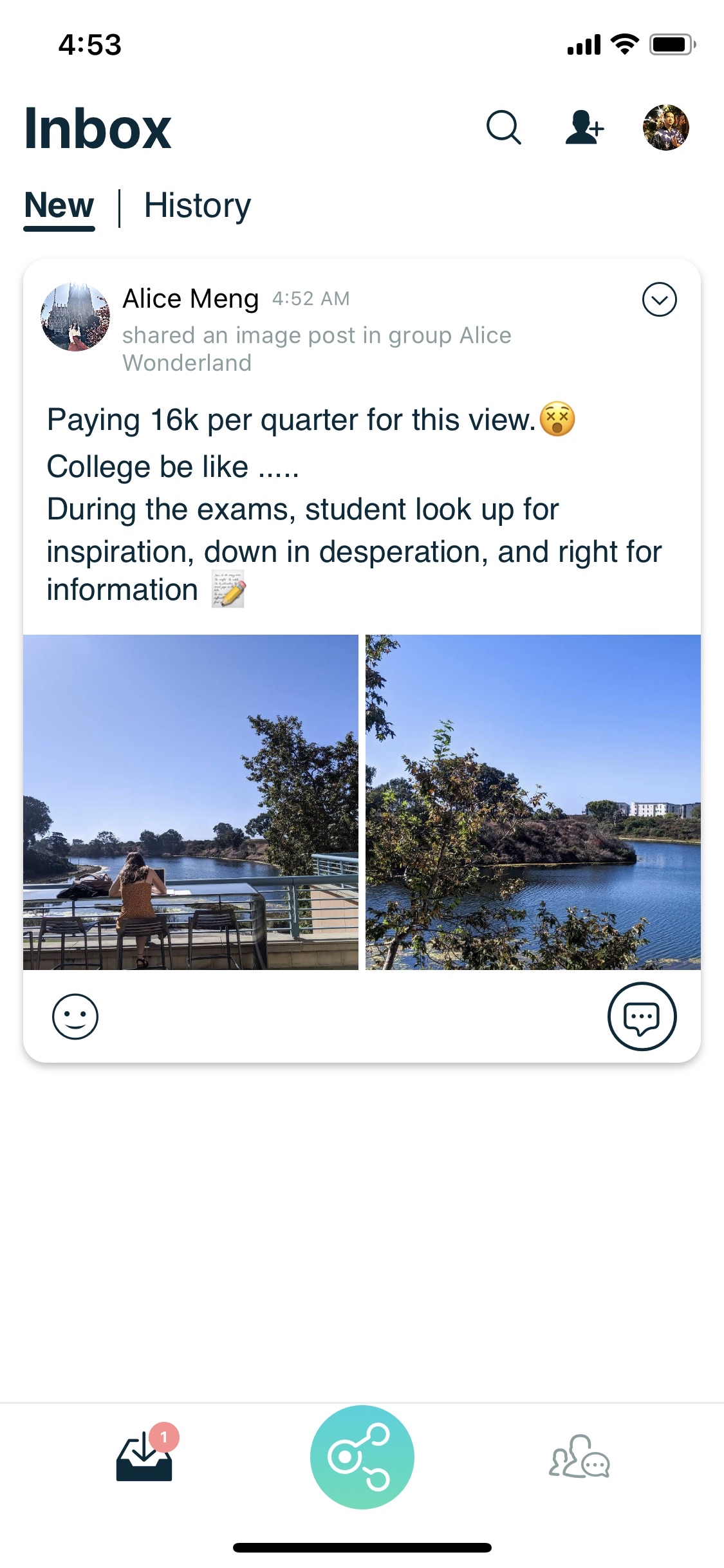Screen dimensions: 724x1568
Task: Open the search magnifier icon
Action: point(503,127)
